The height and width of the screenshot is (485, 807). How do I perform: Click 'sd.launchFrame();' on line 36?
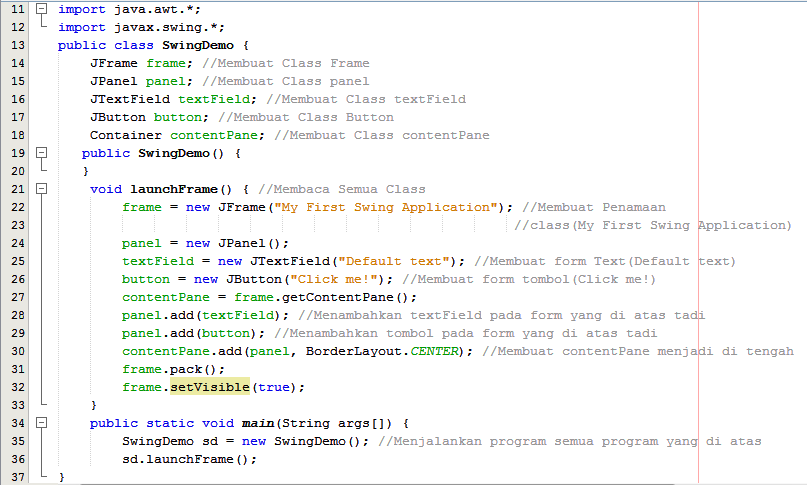click(189, 460)
